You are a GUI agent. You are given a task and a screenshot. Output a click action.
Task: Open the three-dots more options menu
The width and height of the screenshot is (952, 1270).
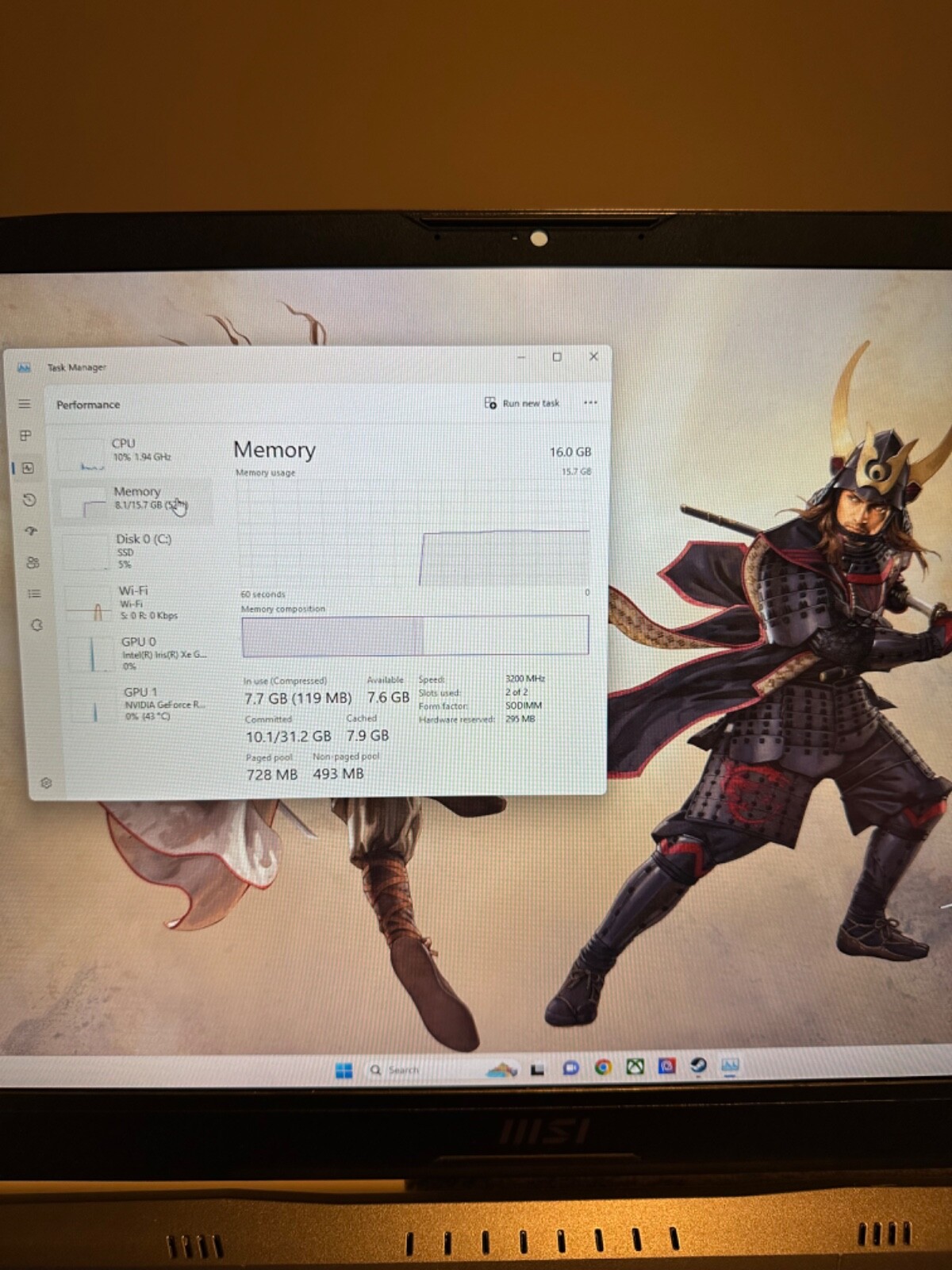coord(590,402)
